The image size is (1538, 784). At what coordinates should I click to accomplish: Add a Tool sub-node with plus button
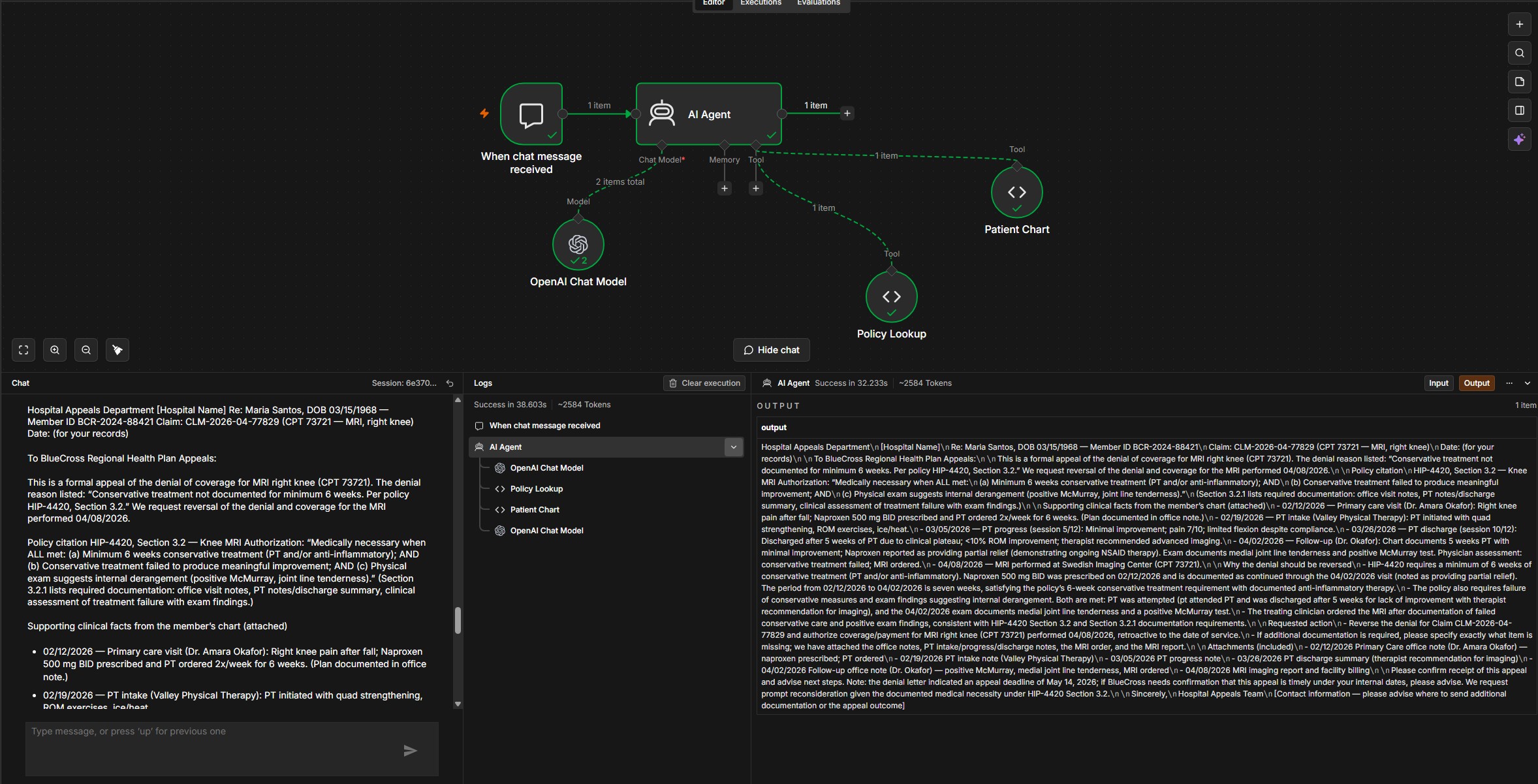(755, 189)
